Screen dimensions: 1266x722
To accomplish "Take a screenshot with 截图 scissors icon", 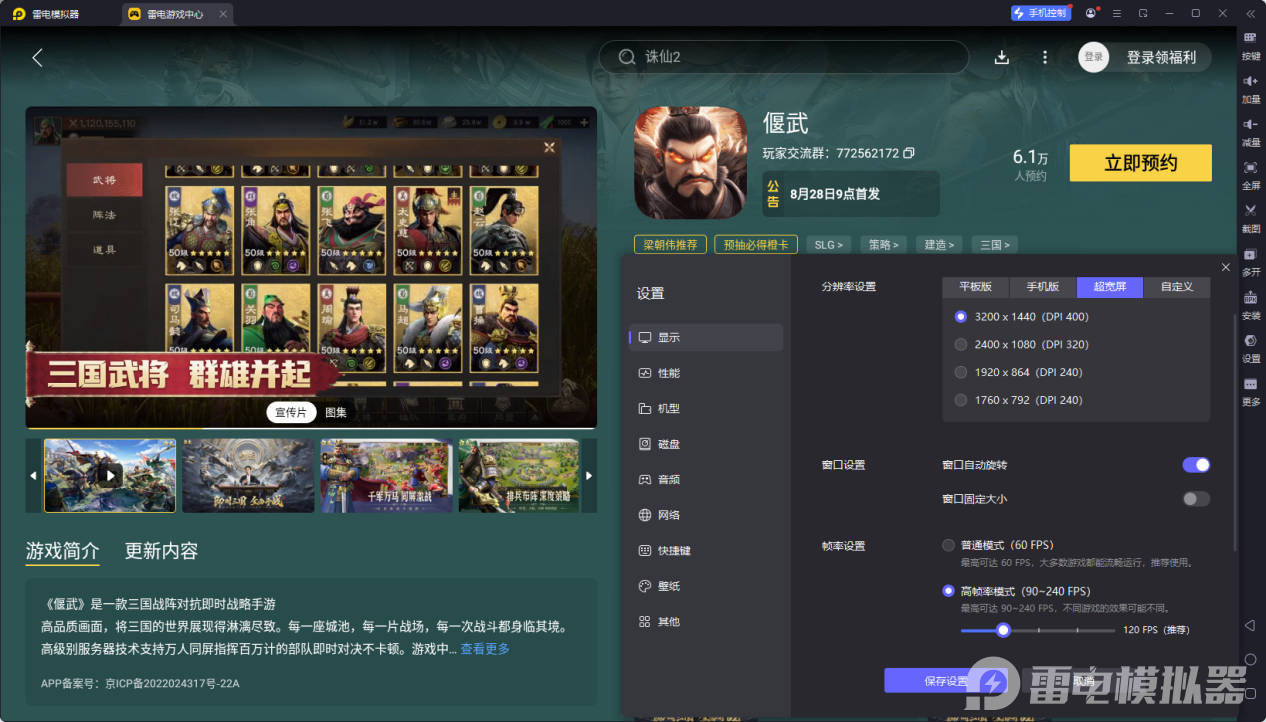I will coord(1251,218).
